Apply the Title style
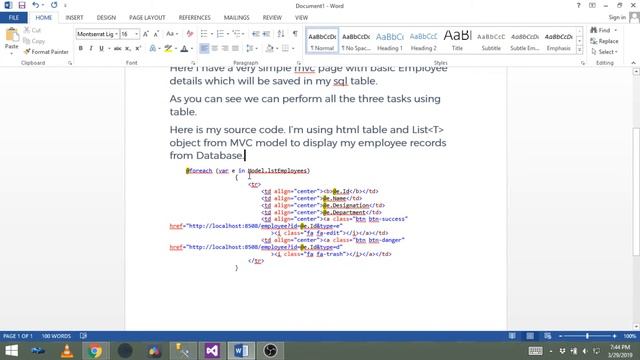 pyautogui.click(x=457, y=41)
